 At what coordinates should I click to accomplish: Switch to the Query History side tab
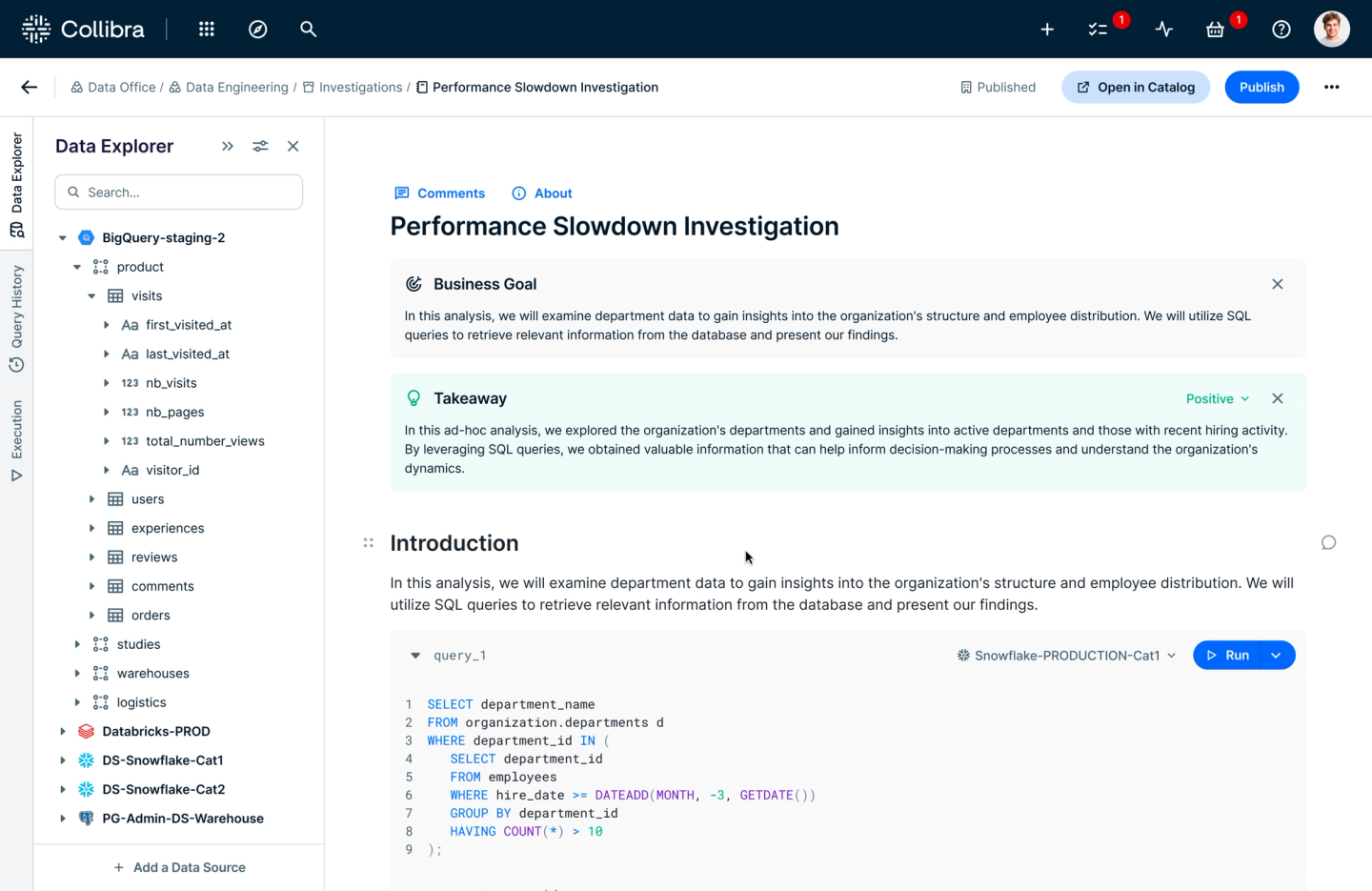[x=16, y=318]
